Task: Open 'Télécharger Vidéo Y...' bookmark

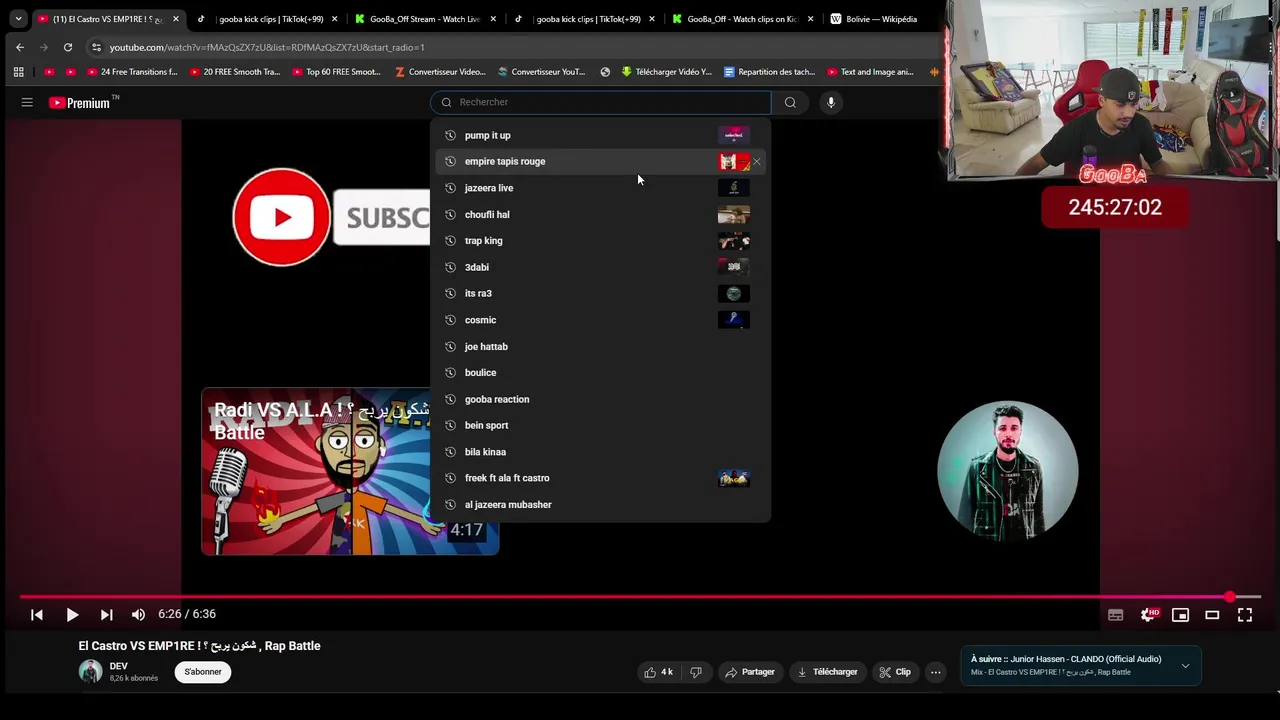Action: click(x=666, y=72)
